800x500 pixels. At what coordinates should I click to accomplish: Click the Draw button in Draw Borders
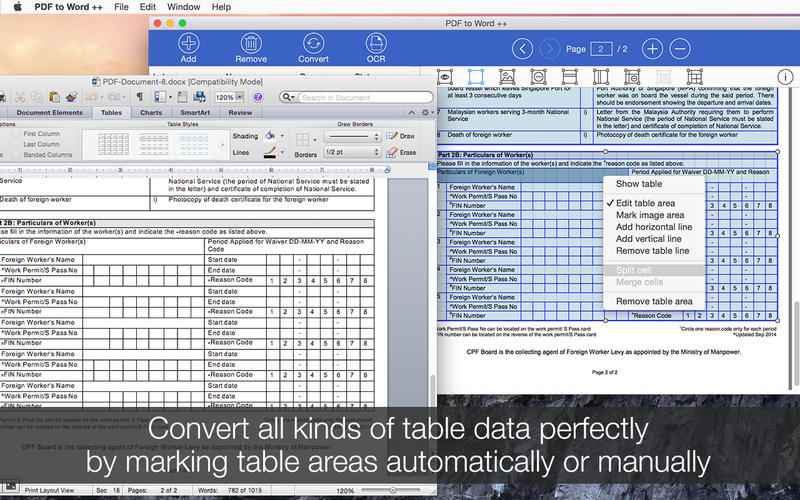click(400, 136)
